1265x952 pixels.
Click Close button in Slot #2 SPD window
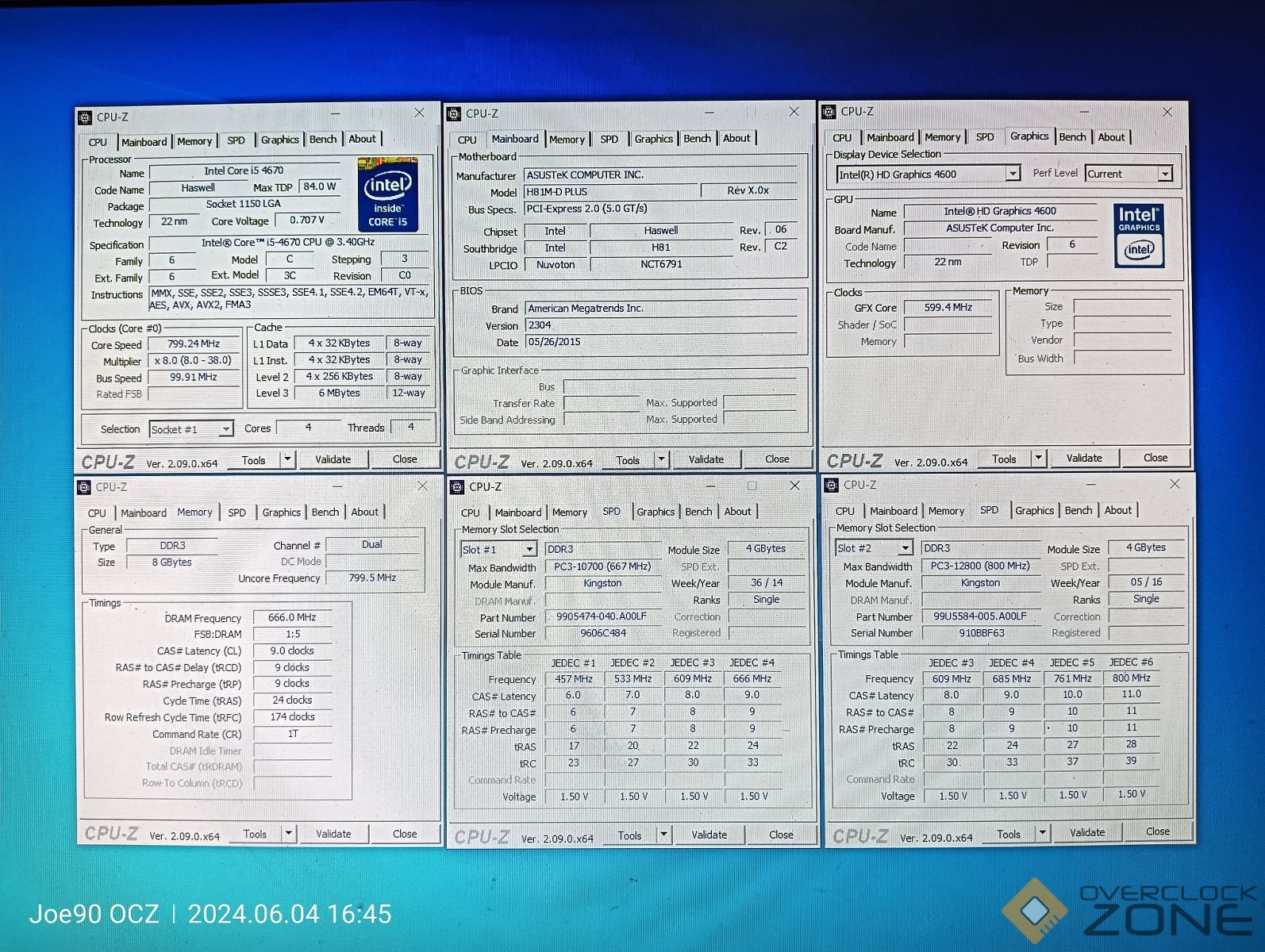click(1157, 831)
